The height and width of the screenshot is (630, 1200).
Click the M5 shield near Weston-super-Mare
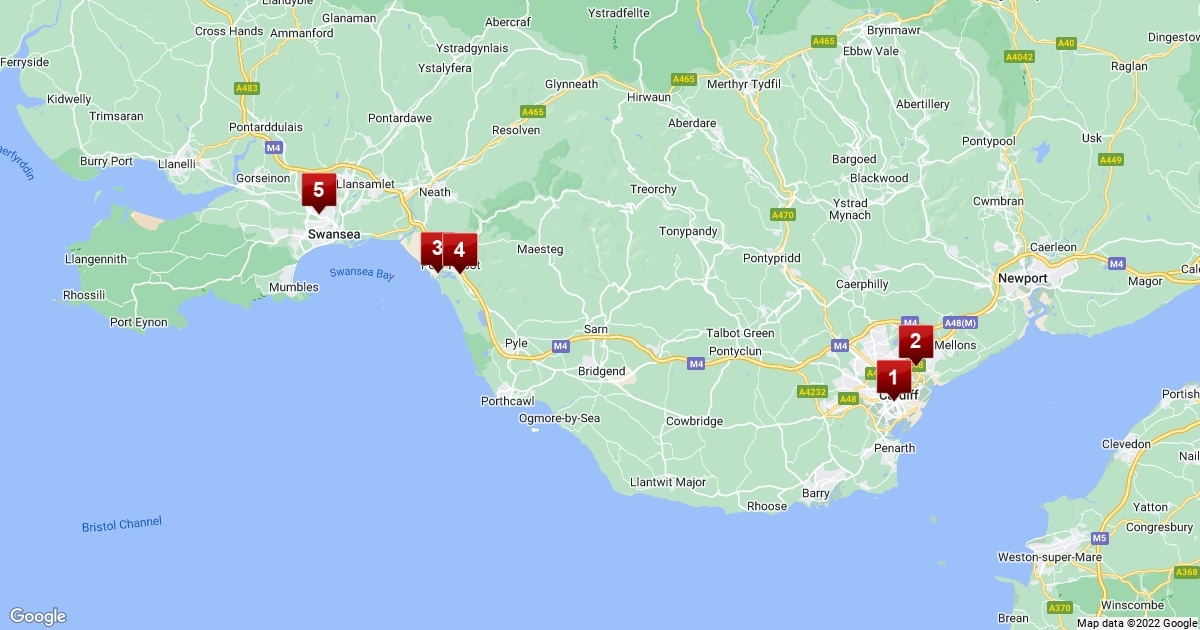1100,538
